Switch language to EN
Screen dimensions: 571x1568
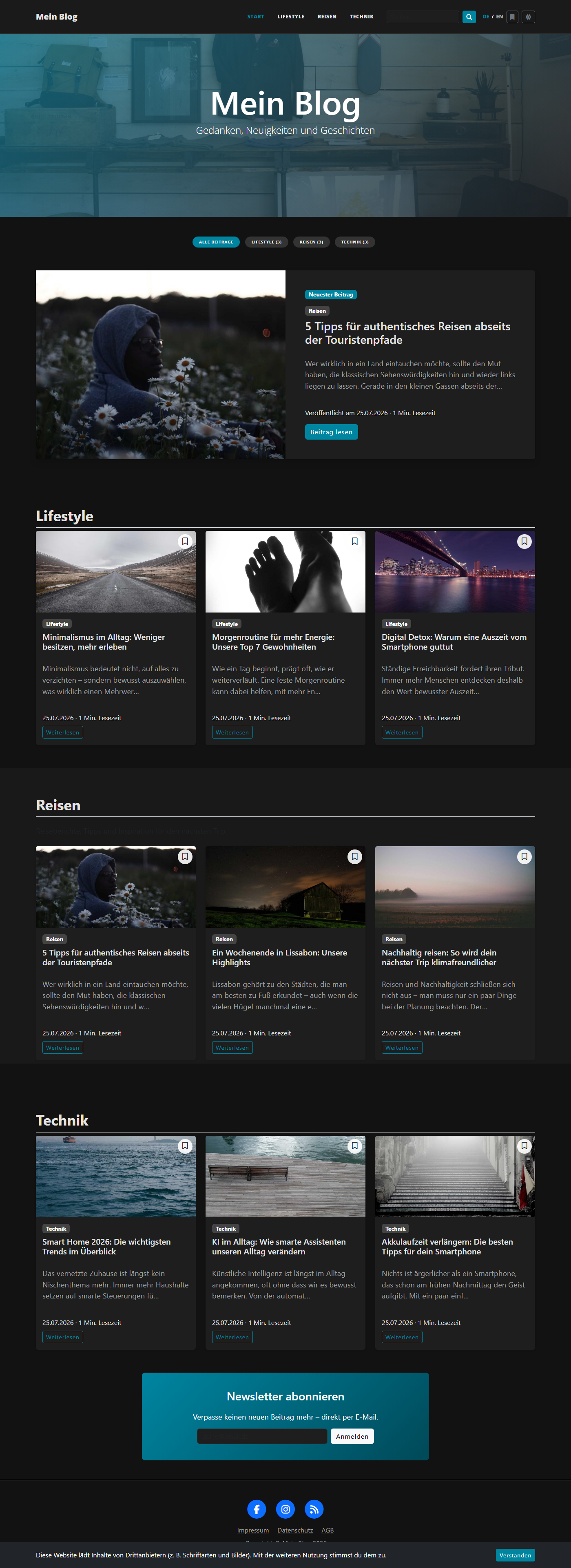[x=500, y=17]
